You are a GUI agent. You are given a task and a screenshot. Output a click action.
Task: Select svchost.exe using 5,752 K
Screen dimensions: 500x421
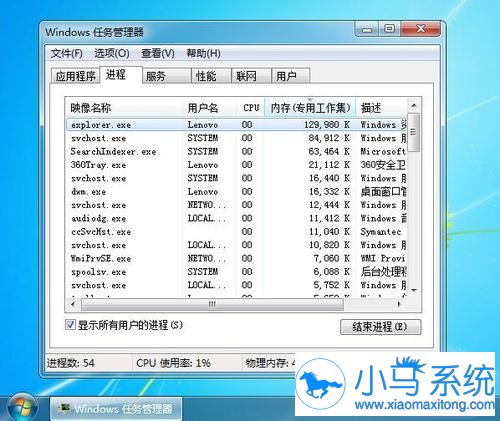point(236,285)
